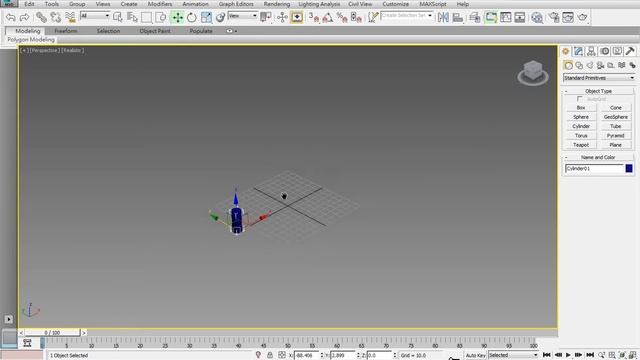
Task: Open the Modifiers menu
Action: click(x=160, y=4)
